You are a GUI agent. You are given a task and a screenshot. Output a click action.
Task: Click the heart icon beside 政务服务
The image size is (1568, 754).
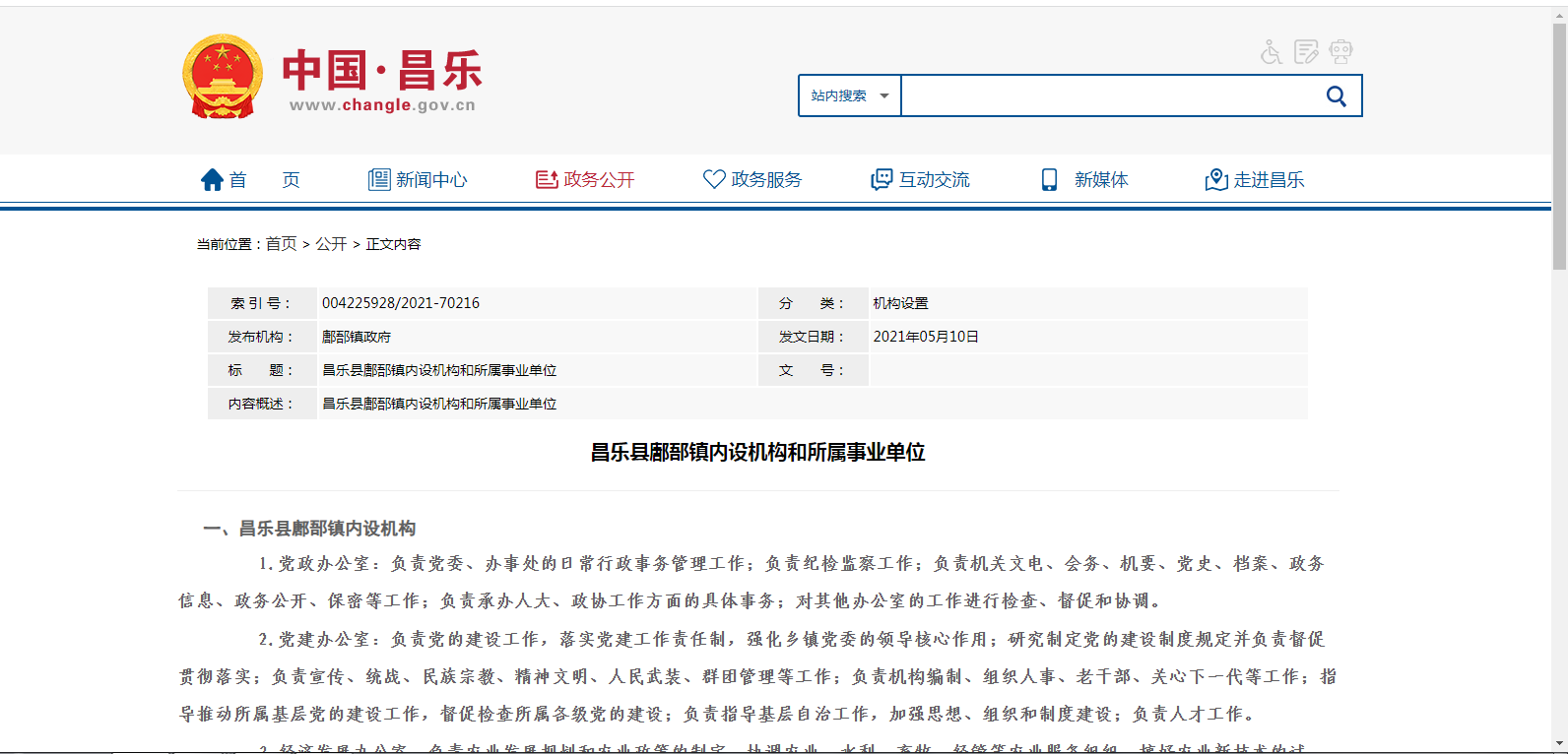pos(714,179)
